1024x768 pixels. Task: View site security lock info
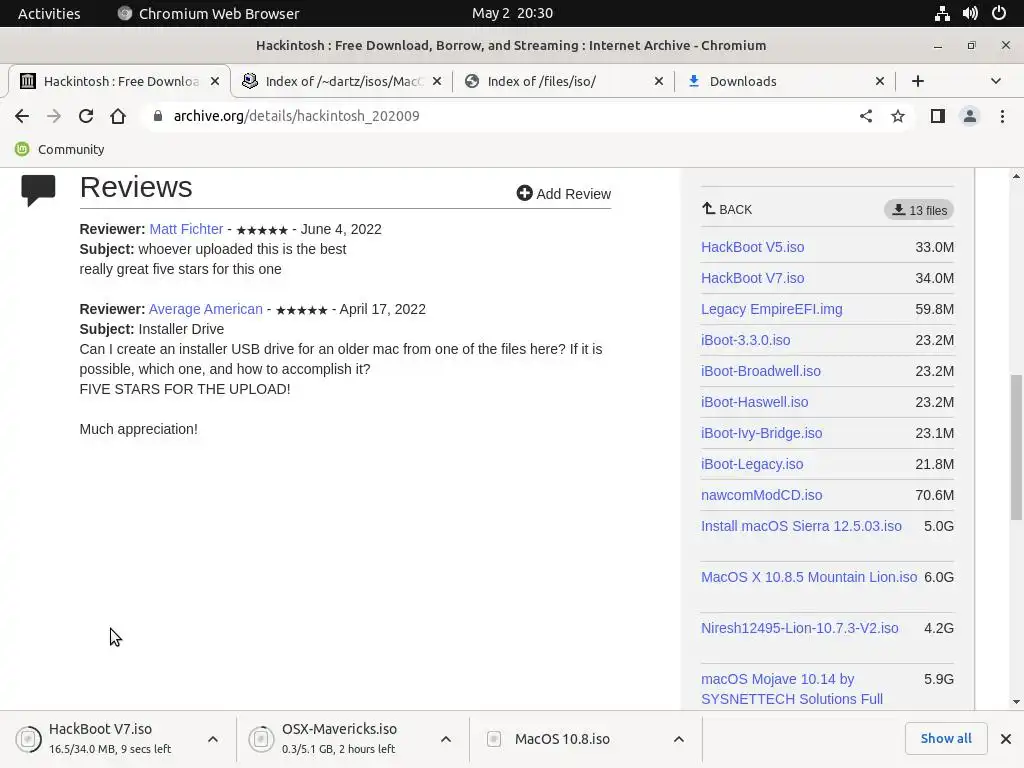[x=157, y=116]
